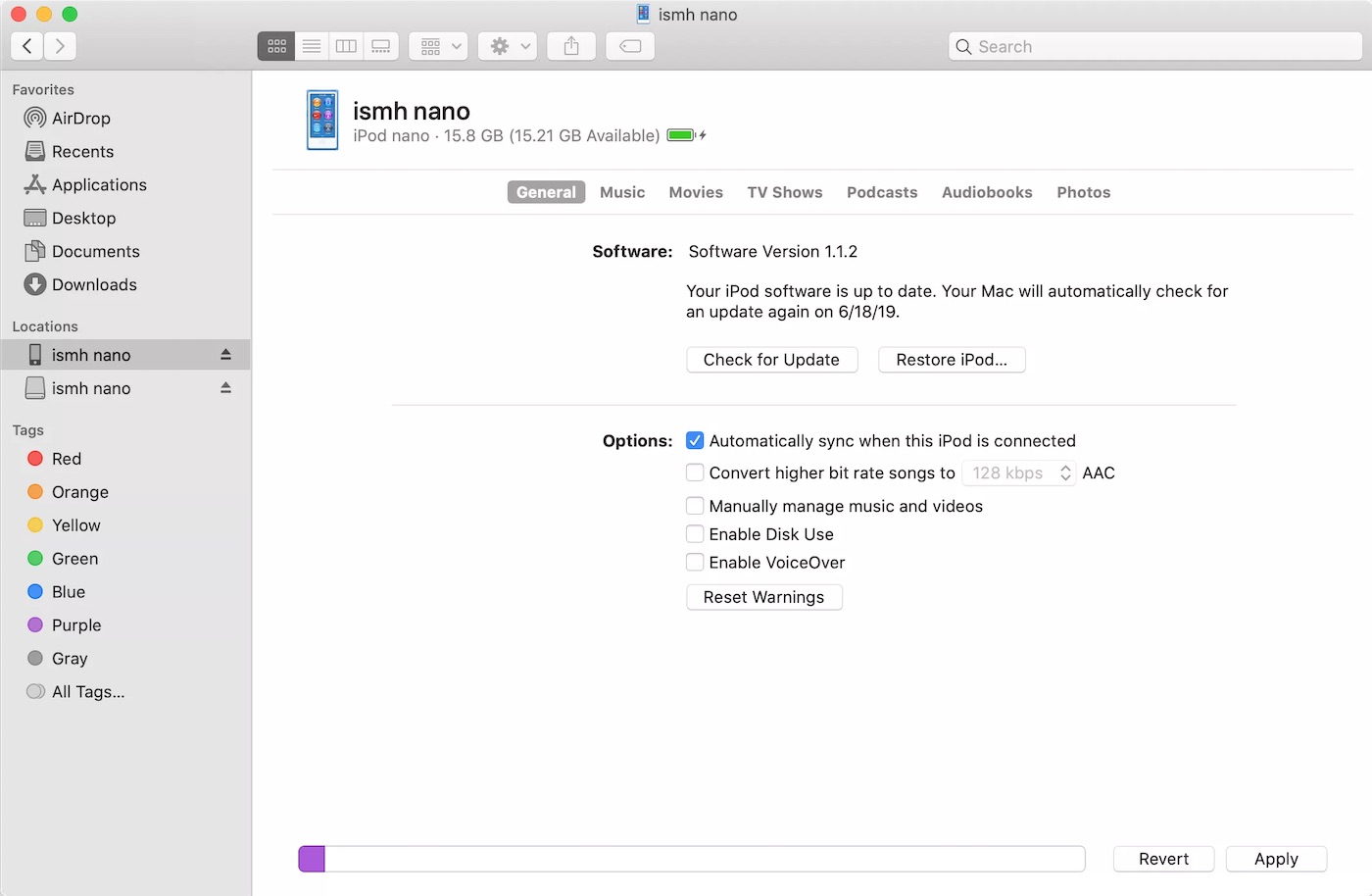Image resolution: width=1372 pixels, height=896 pixels.
Task: Click the Reset Warnings button
Action: pos(764,597)
